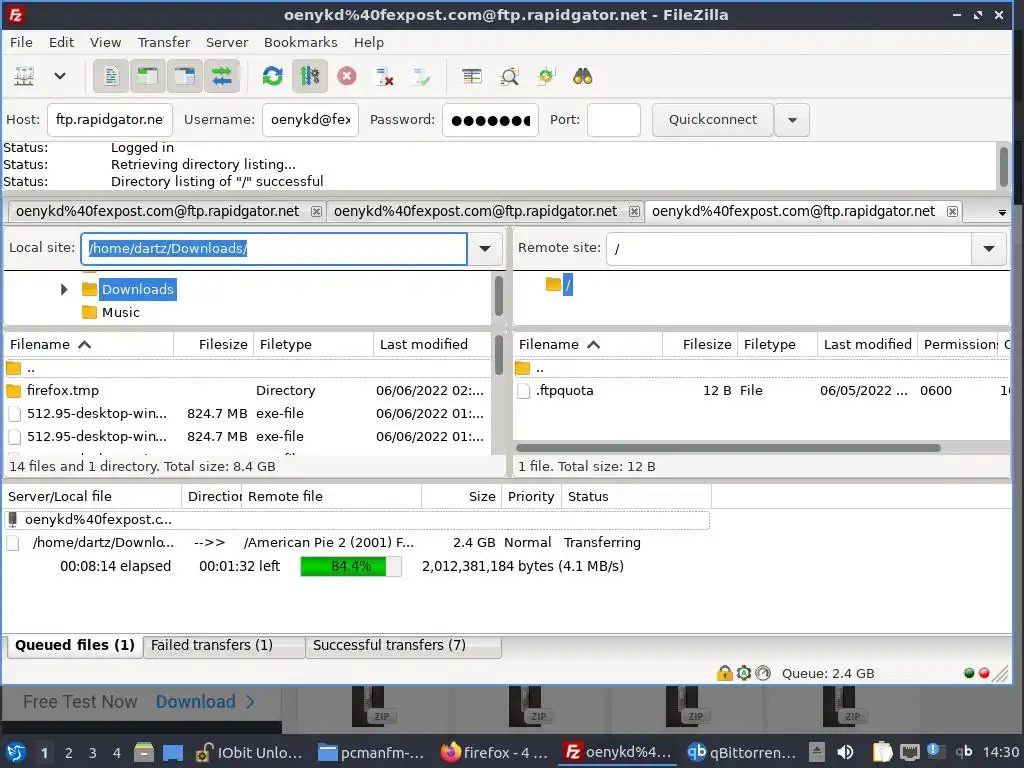1024x768 pixels.
Task: Show the Successful transfers tab
Action: tap(403, 645)
